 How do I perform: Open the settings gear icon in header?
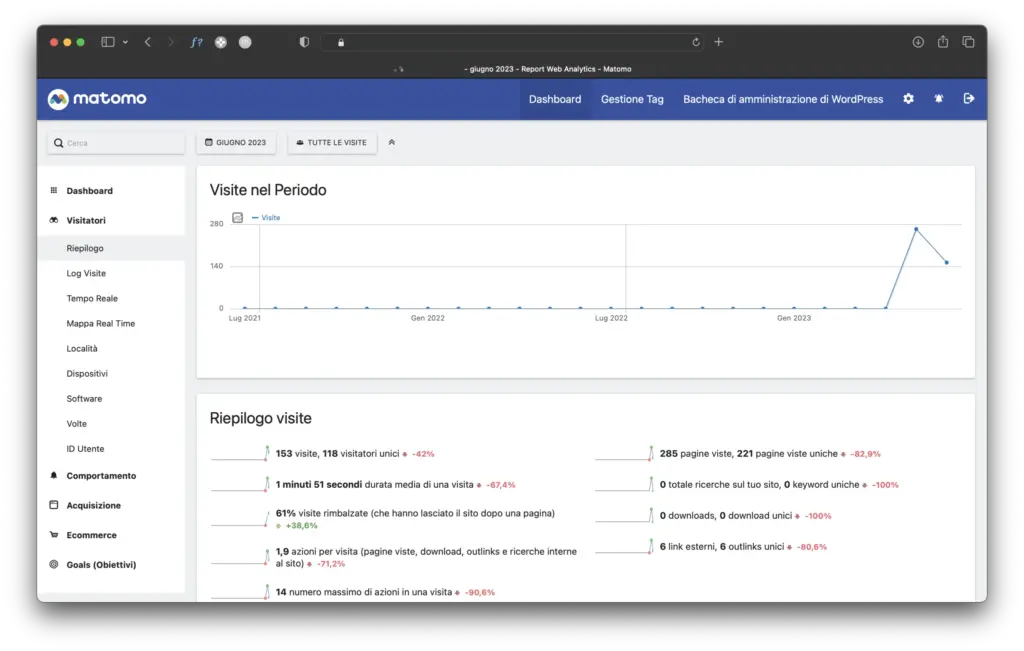pyautogui.click(x=908, y=99)
